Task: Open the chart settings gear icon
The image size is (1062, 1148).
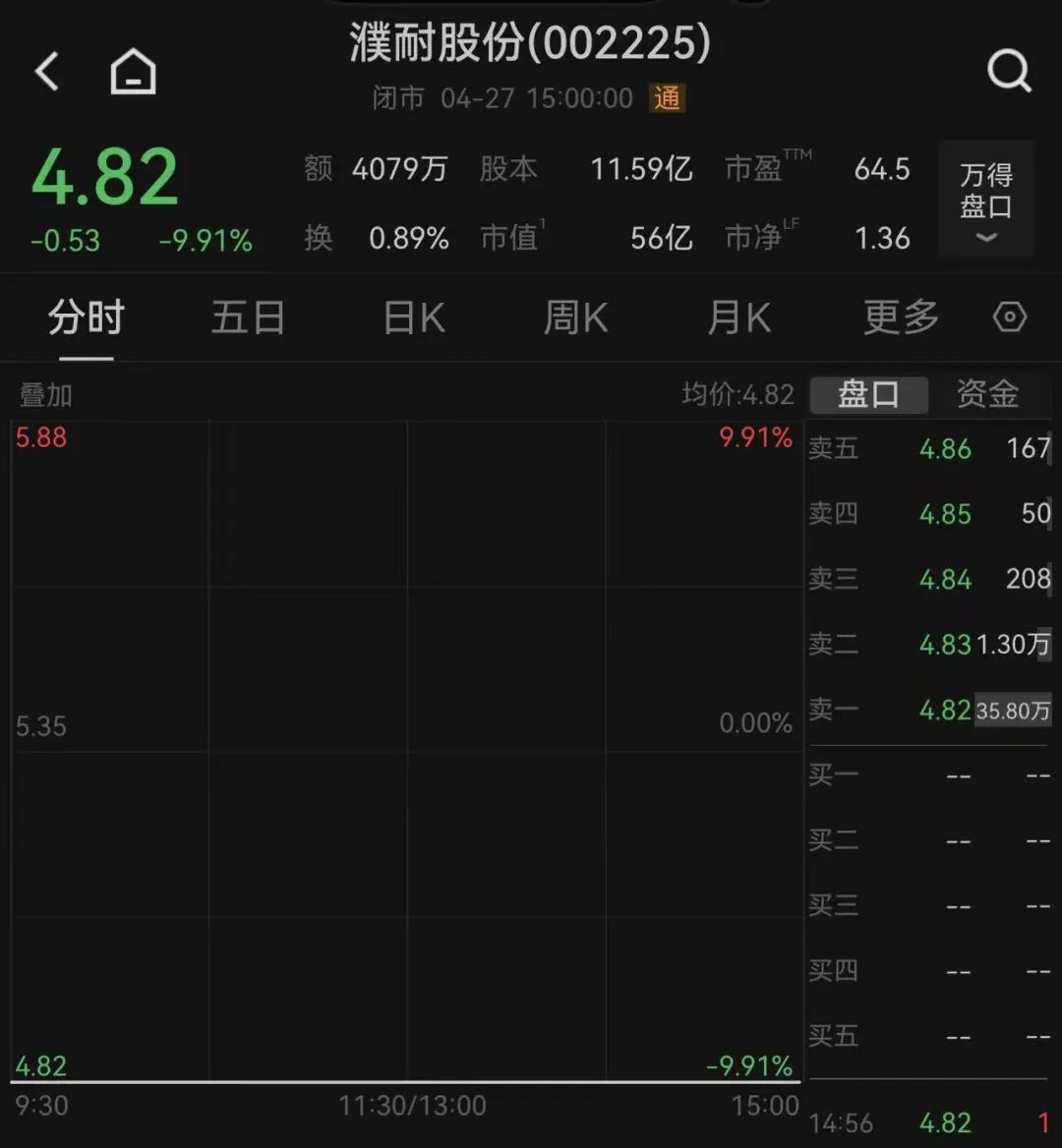Action: click(x=1009, y=316)
